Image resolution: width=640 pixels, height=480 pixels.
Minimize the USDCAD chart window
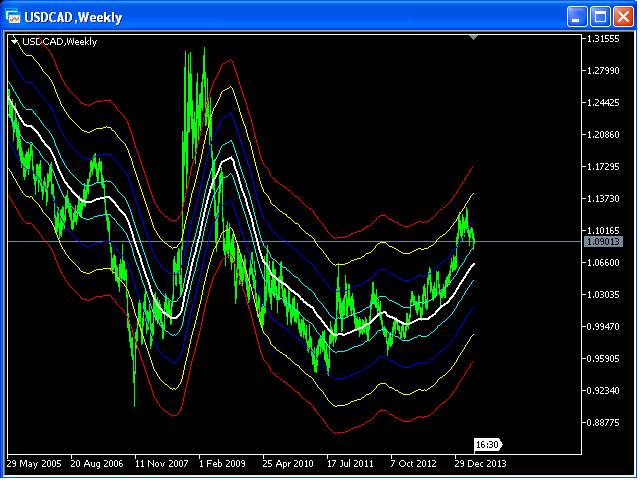point(577,17)
